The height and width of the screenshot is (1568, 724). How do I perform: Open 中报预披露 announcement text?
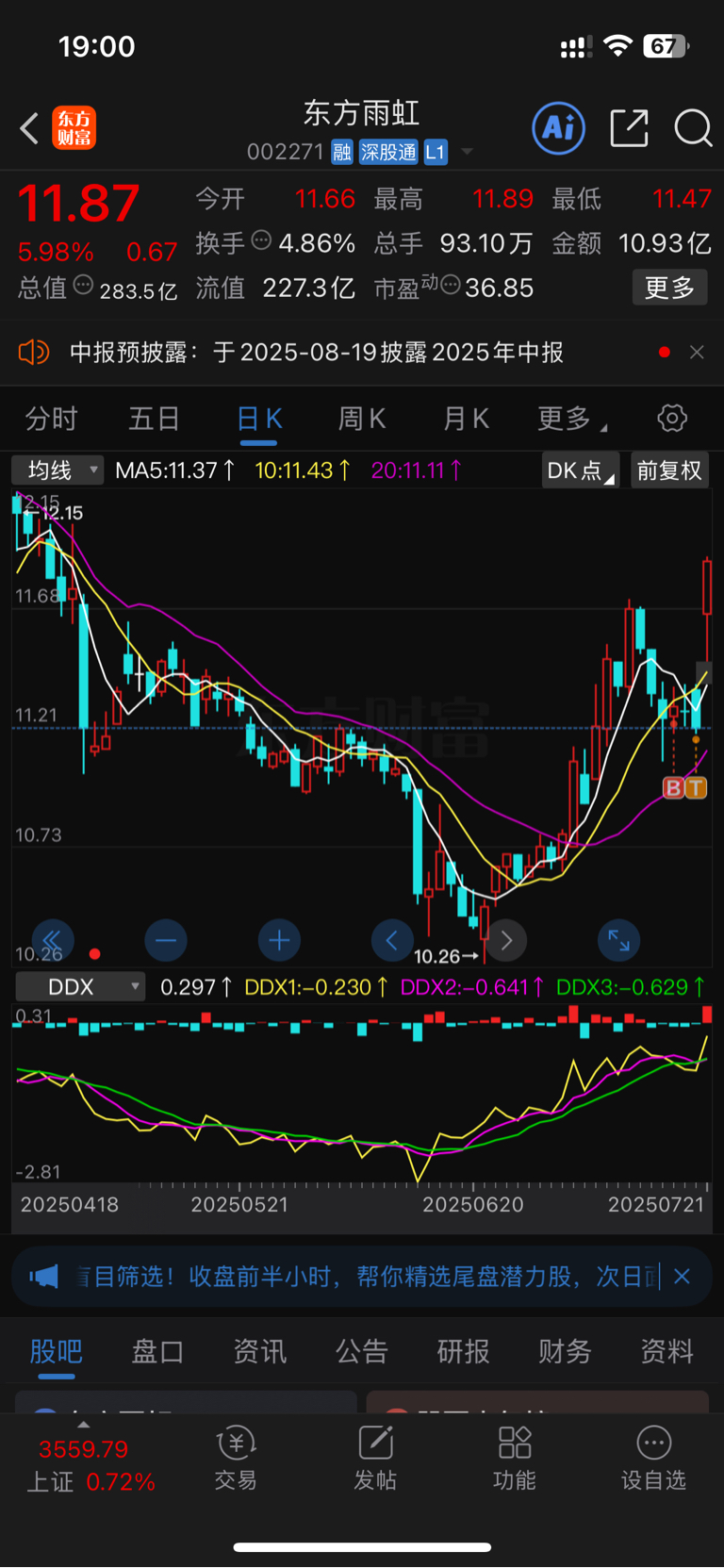pos(317,353)
